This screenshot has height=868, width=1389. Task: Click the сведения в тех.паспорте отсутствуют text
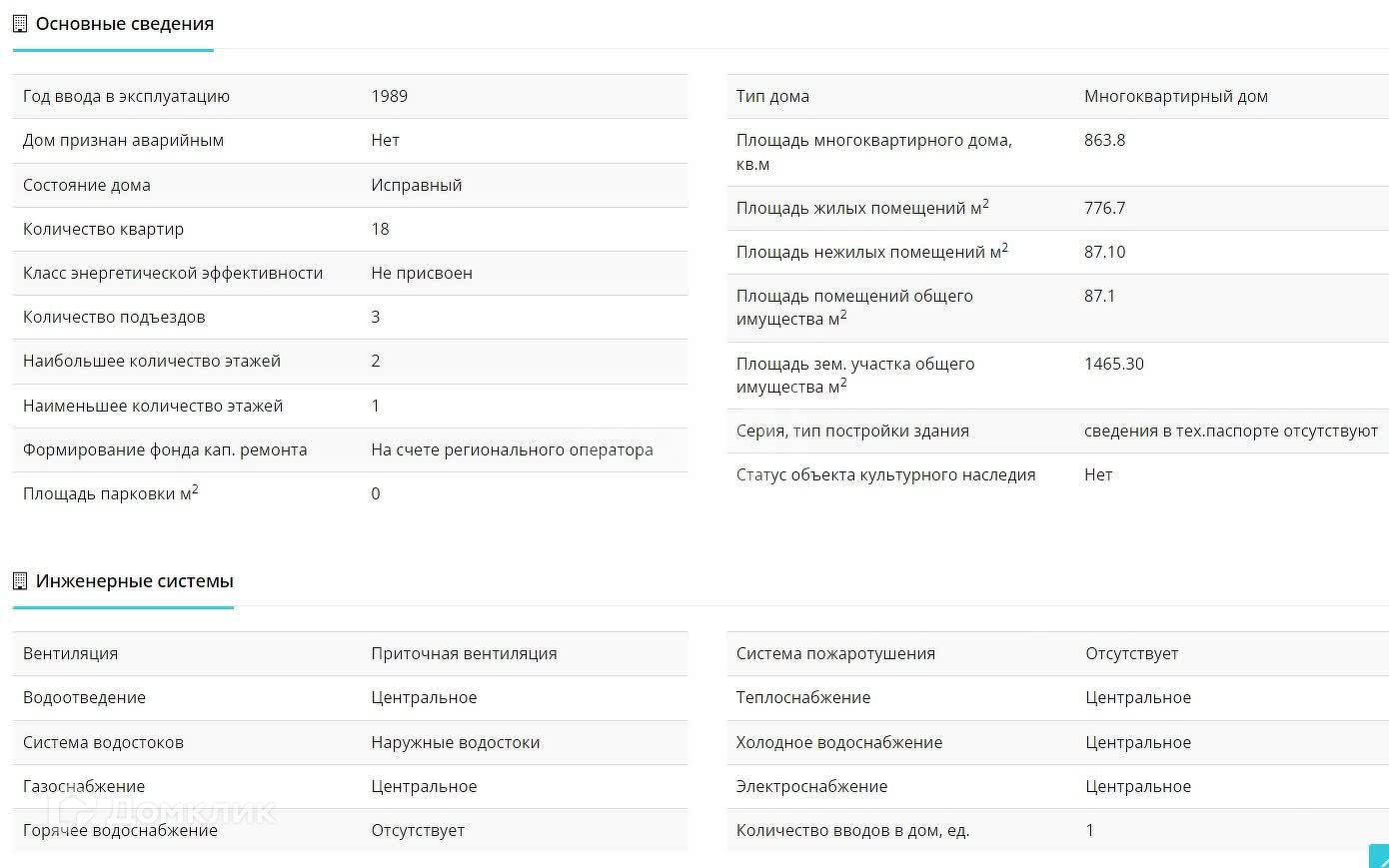tap(1230, 432)
